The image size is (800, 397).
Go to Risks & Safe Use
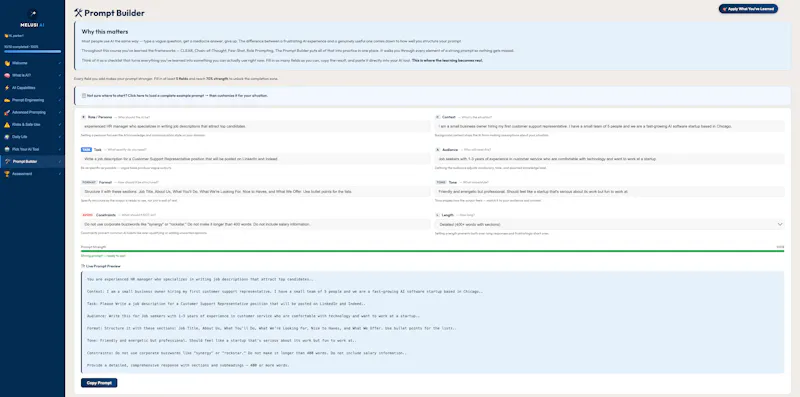(x=32, y=125)
